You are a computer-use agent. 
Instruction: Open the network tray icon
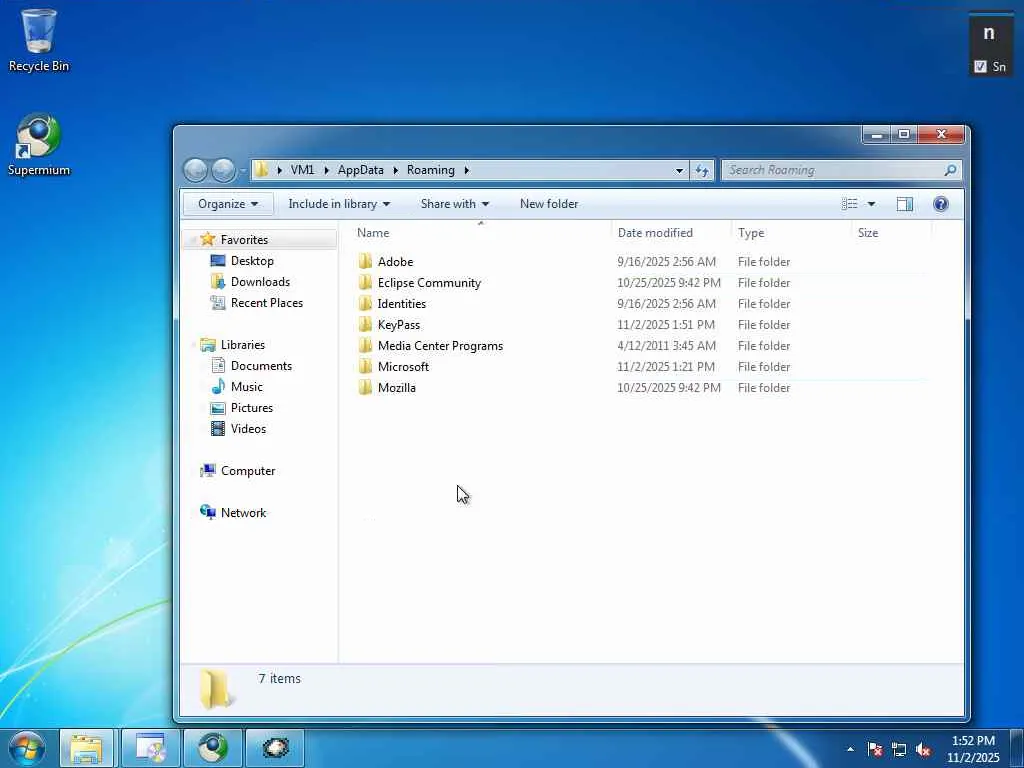pos(899,749)
